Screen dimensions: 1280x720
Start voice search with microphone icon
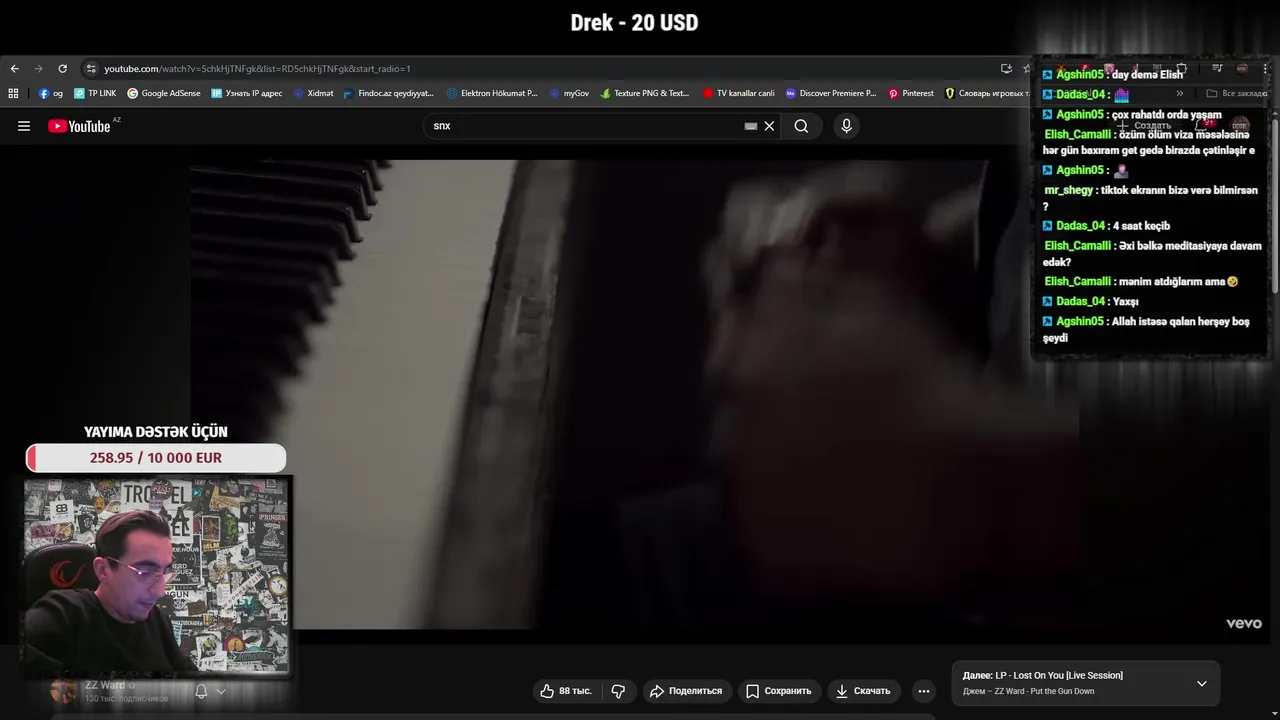(x=846, y=126)
